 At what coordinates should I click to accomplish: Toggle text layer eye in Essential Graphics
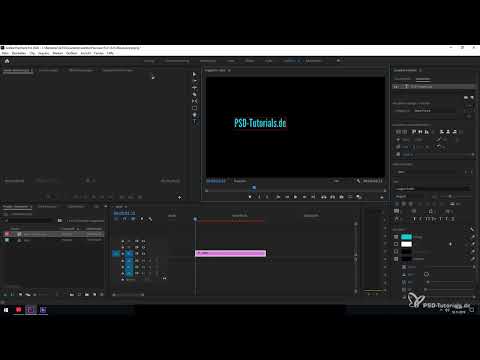coord(396,87)
